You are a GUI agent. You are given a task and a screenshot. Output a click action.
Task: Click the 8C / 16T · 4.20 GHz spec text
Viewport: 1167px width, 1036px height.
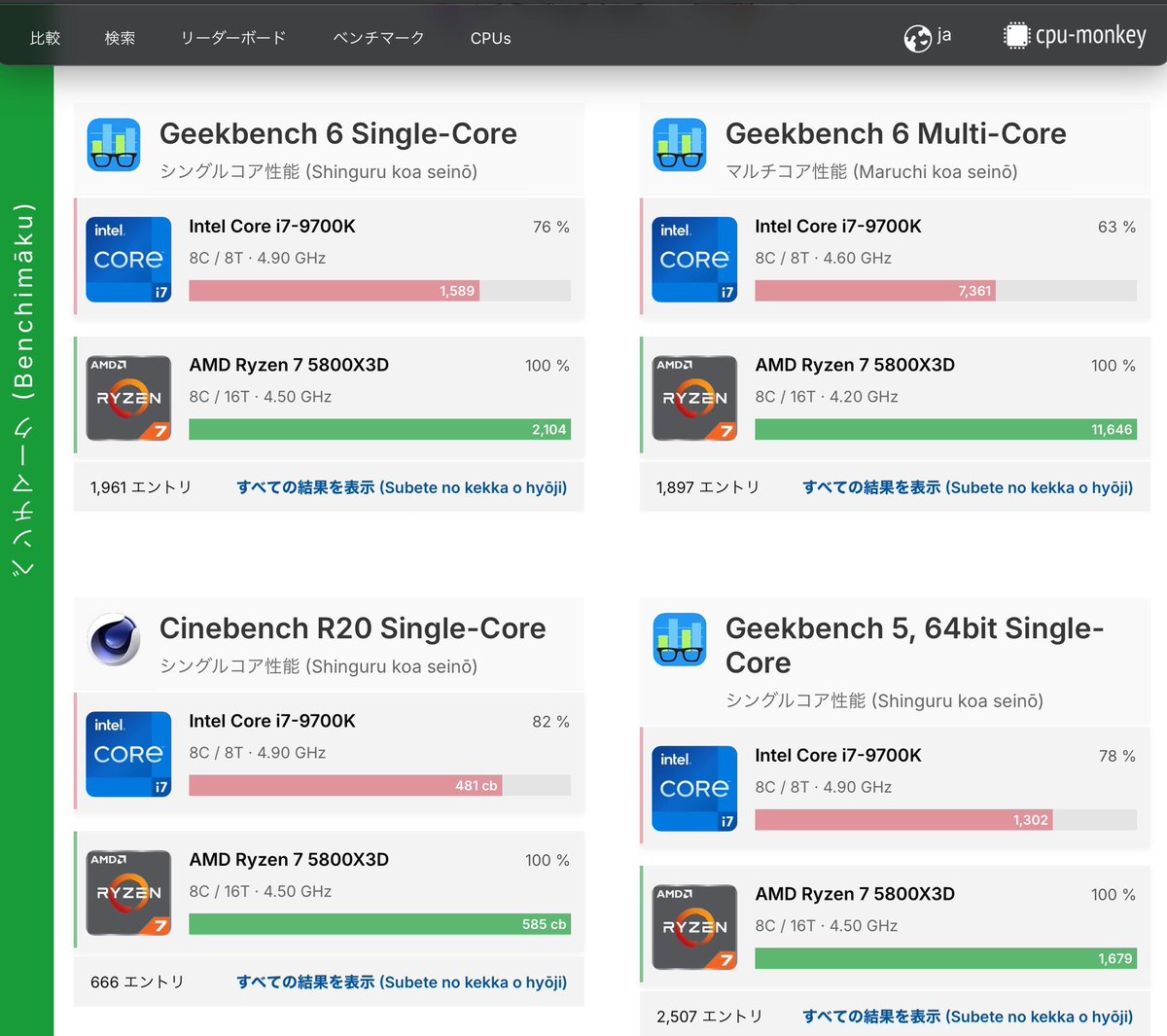coord(827,397)
